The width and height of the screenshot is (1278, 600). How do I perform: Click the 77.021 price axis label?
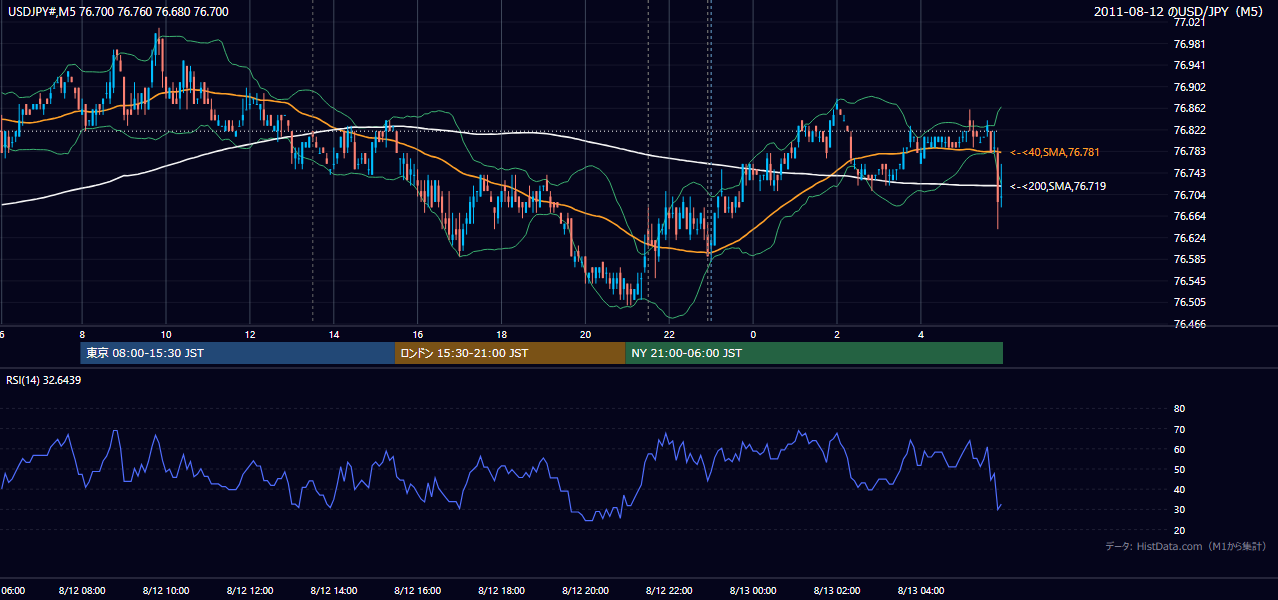pyautogui.click(x=1189, y=22)
